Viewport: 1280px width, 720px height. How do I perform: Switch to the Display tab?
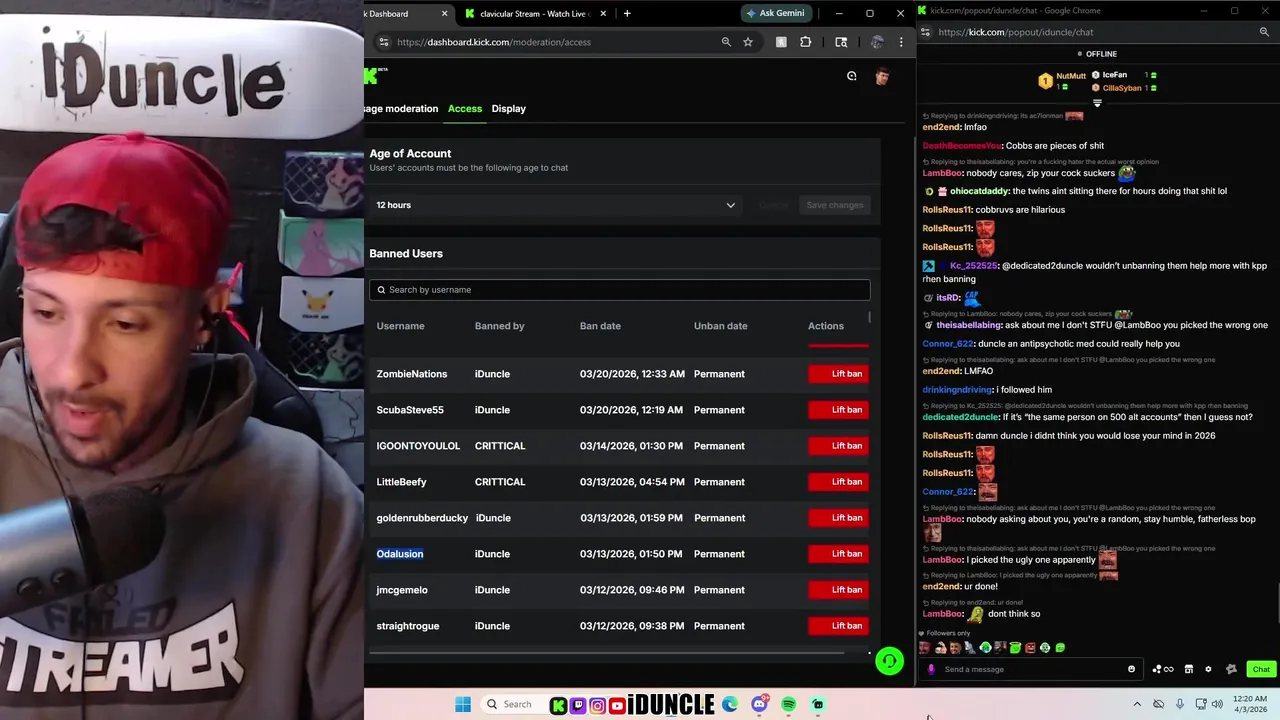508,108
